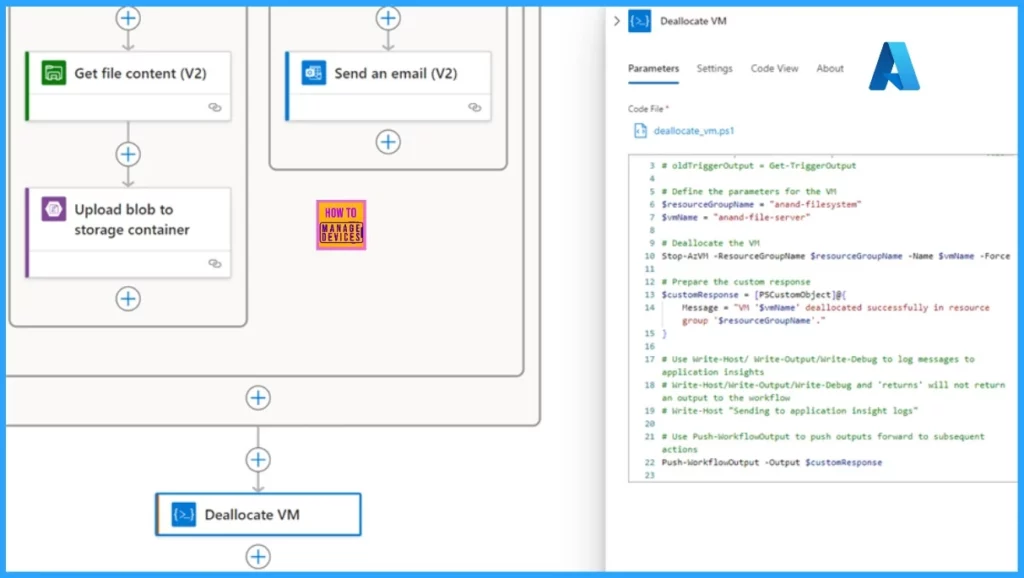
Task: Click the file icon beside deallocate_vm.ps1
Action: [640, 131]
